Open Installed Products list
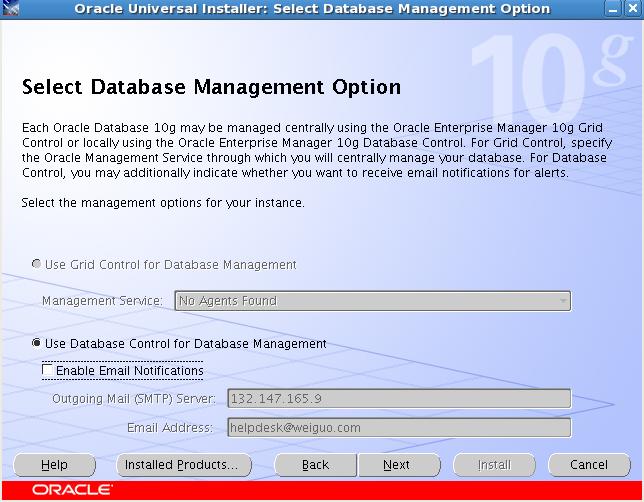Image resolution: width=644 pixels, height=502 pixels. [184, 465]
